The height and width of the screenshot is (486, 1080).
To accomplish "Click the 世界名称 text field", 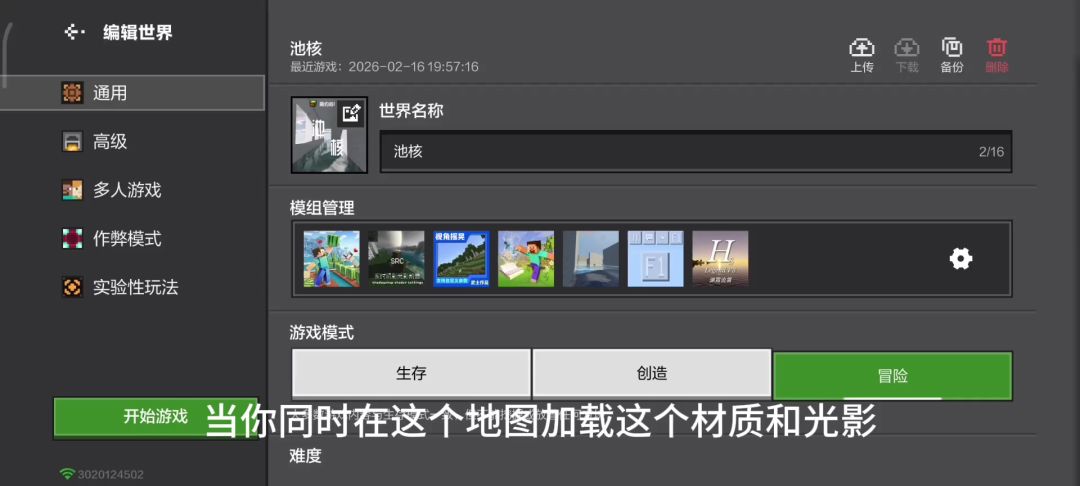I will [680, 152].
